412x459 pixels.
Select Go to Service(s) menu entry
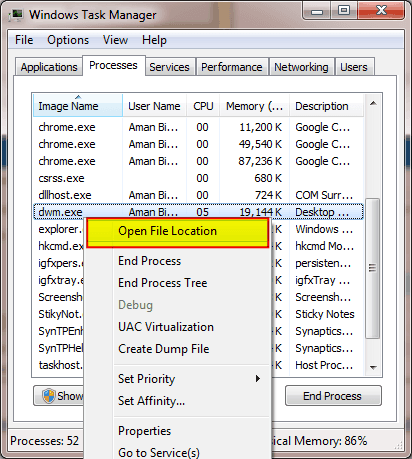(178, 452)
